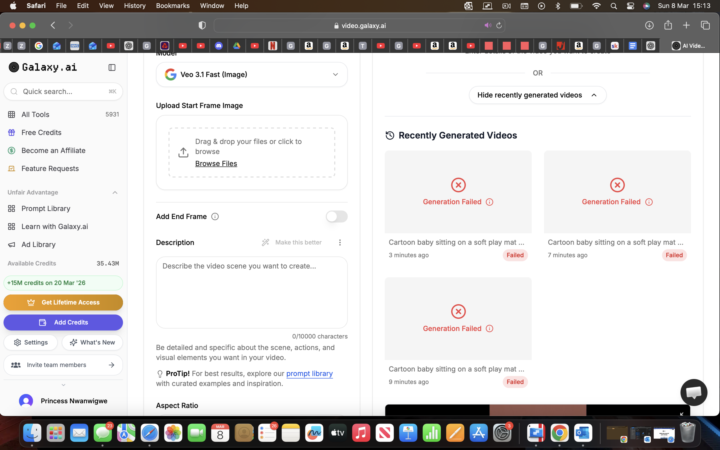Open Feature Requests
This screenshot has width=720, height=450.
(x=63, y=169)
